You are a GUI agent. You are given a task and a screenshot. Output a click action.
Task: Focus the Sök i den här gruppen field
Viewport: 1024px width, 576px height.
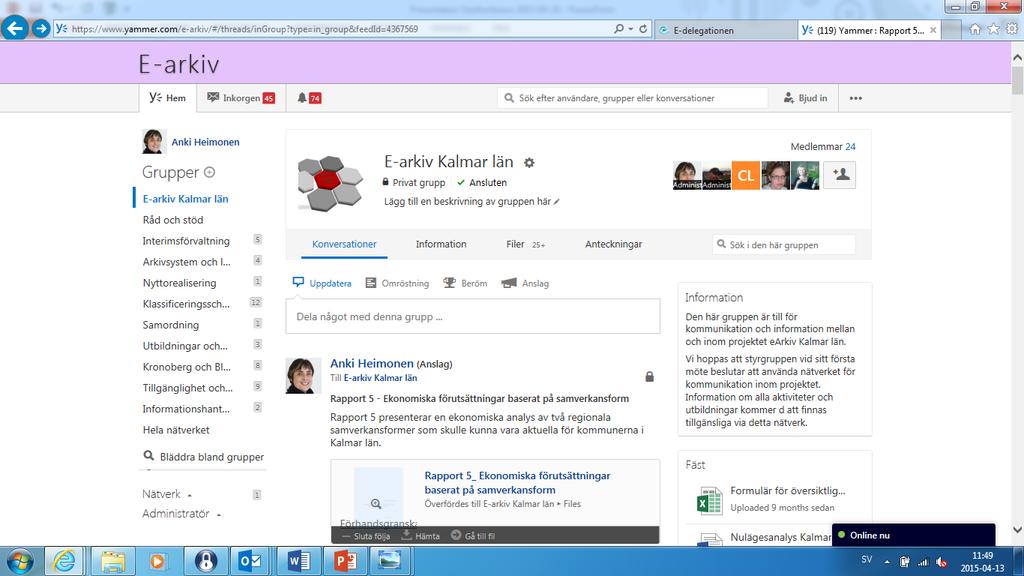tap(784, 245)
